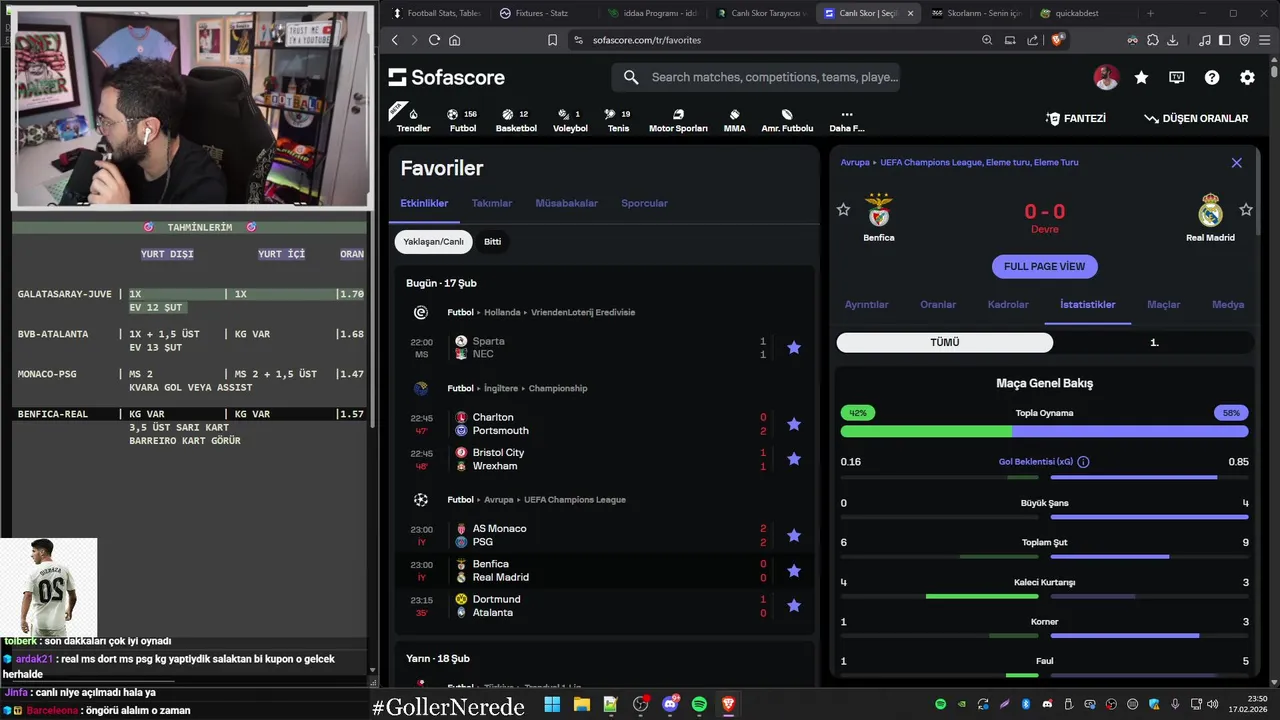Select the Tenis sport icon
Viewport: 1280px width, 720px height.
coord(618,120)
